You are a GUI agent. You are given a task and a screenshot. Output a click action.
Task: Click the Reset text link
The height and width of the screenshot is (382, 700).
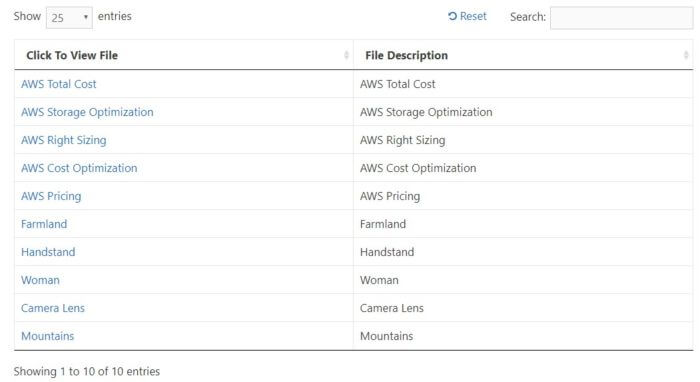click(x=473, y=16)
